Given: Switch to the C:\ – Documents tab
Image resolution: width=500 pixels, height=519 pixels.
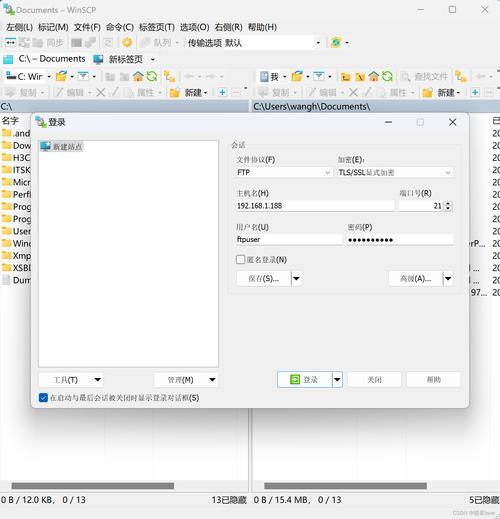Looking at the screenshot, I should pyautogui.click(x=44, y=59).
